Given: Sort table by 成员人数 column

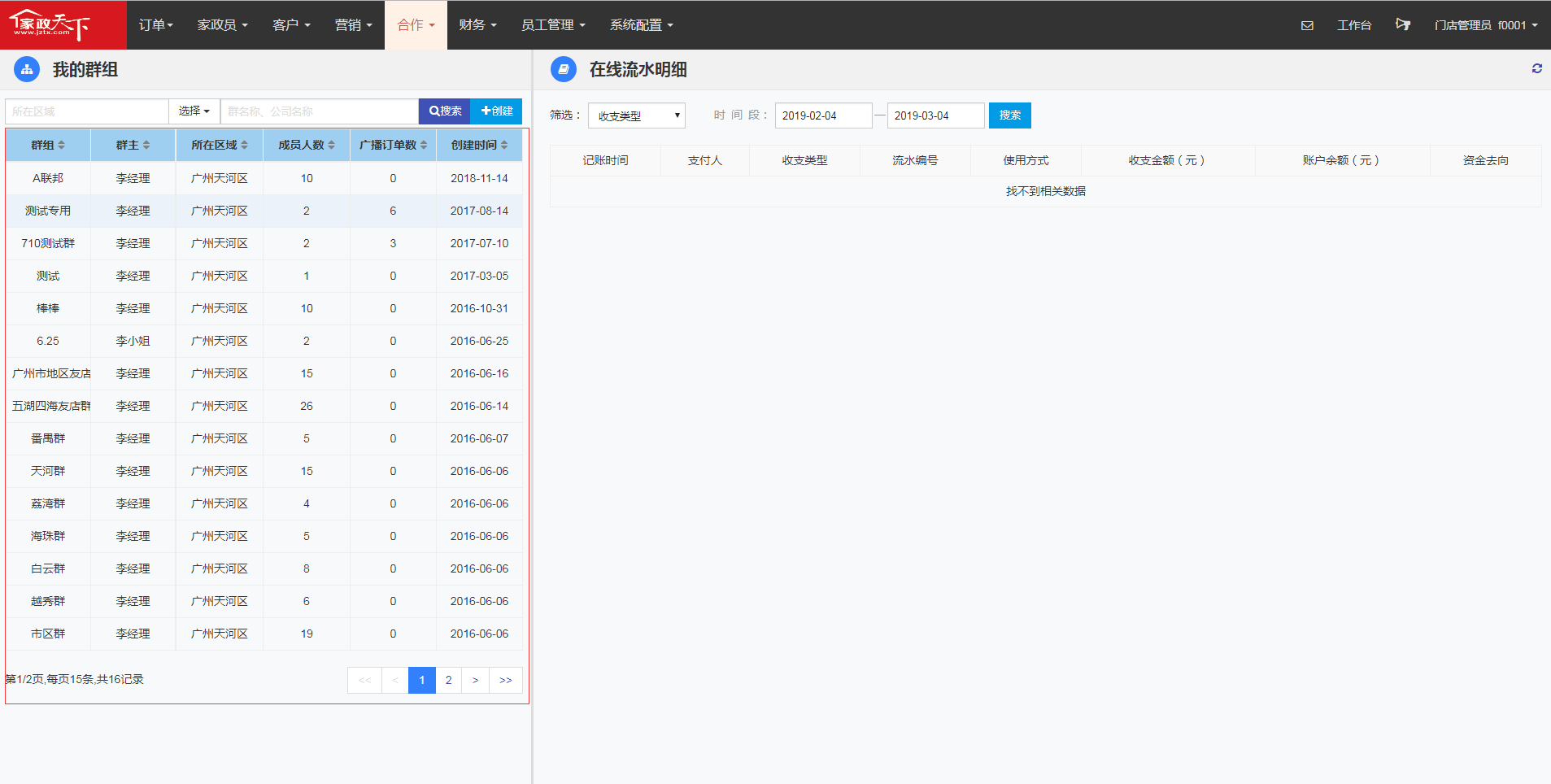Looking at the screenshot, I should [307, 145].
